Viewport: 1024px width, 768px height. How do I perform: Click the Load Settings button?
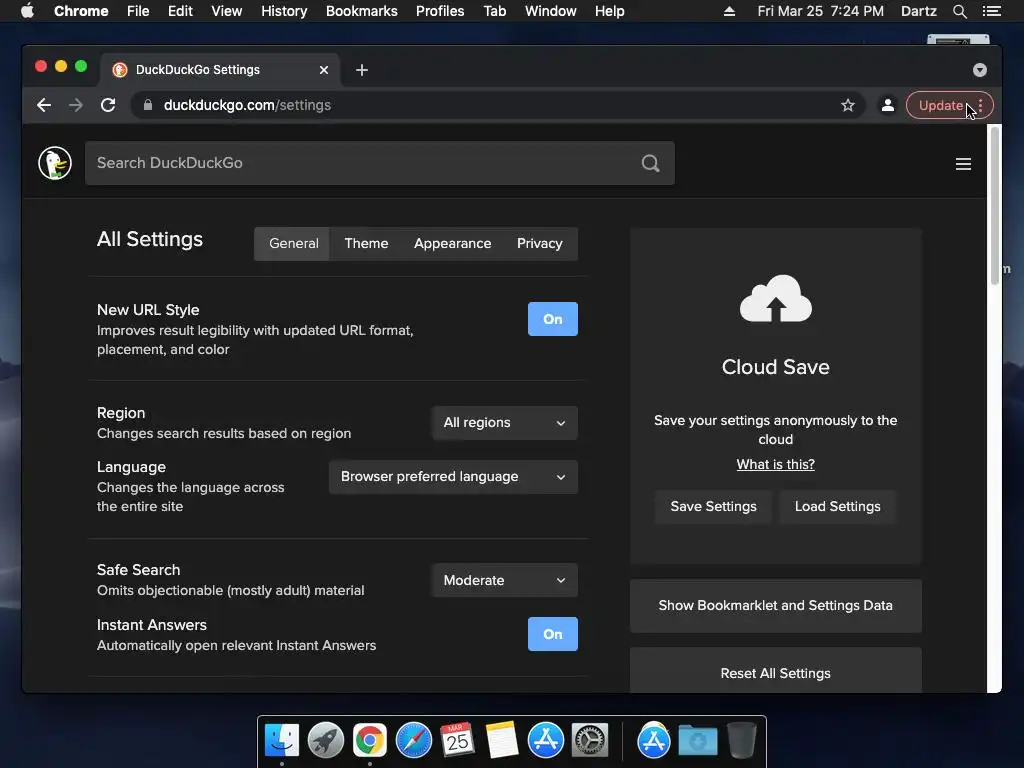pos(838,507)
